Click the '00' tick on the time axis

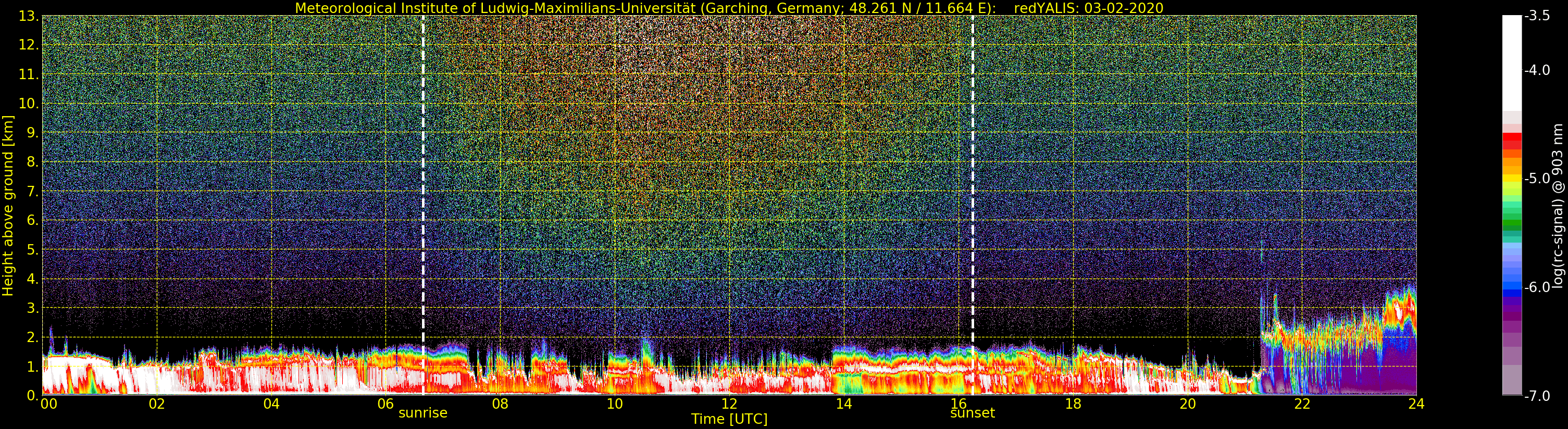click(48, 404)
